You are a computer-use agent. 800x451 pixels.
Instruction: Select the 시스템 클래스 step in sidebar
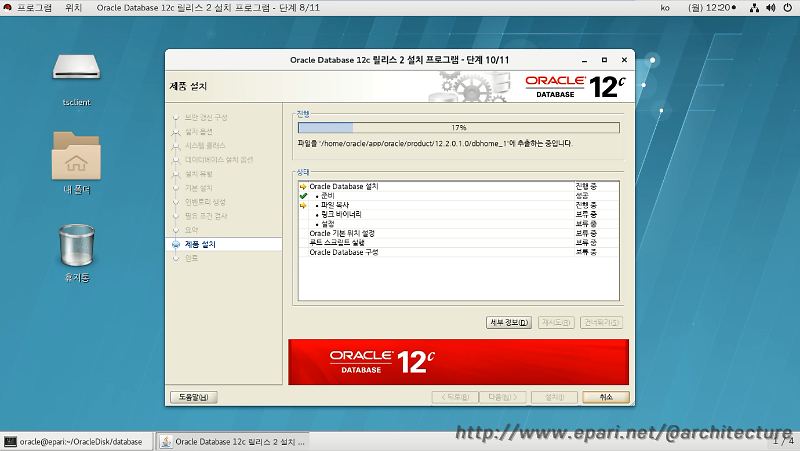(205, 145)
